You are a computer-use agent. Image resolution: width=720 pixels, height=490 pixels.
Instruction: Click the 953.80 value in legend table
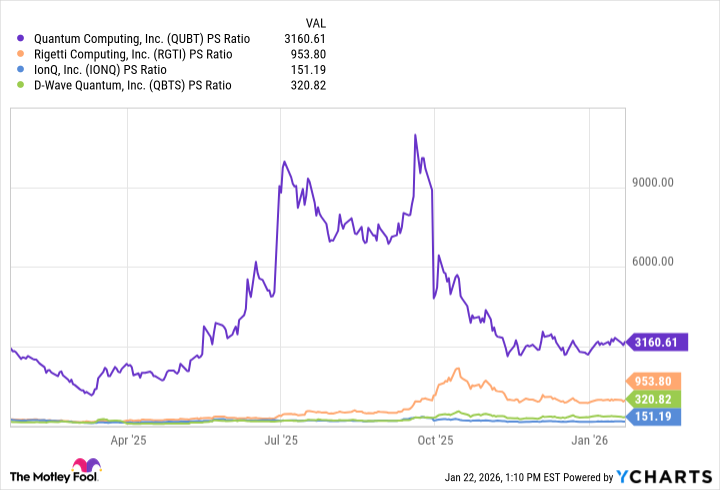point(308,54)
